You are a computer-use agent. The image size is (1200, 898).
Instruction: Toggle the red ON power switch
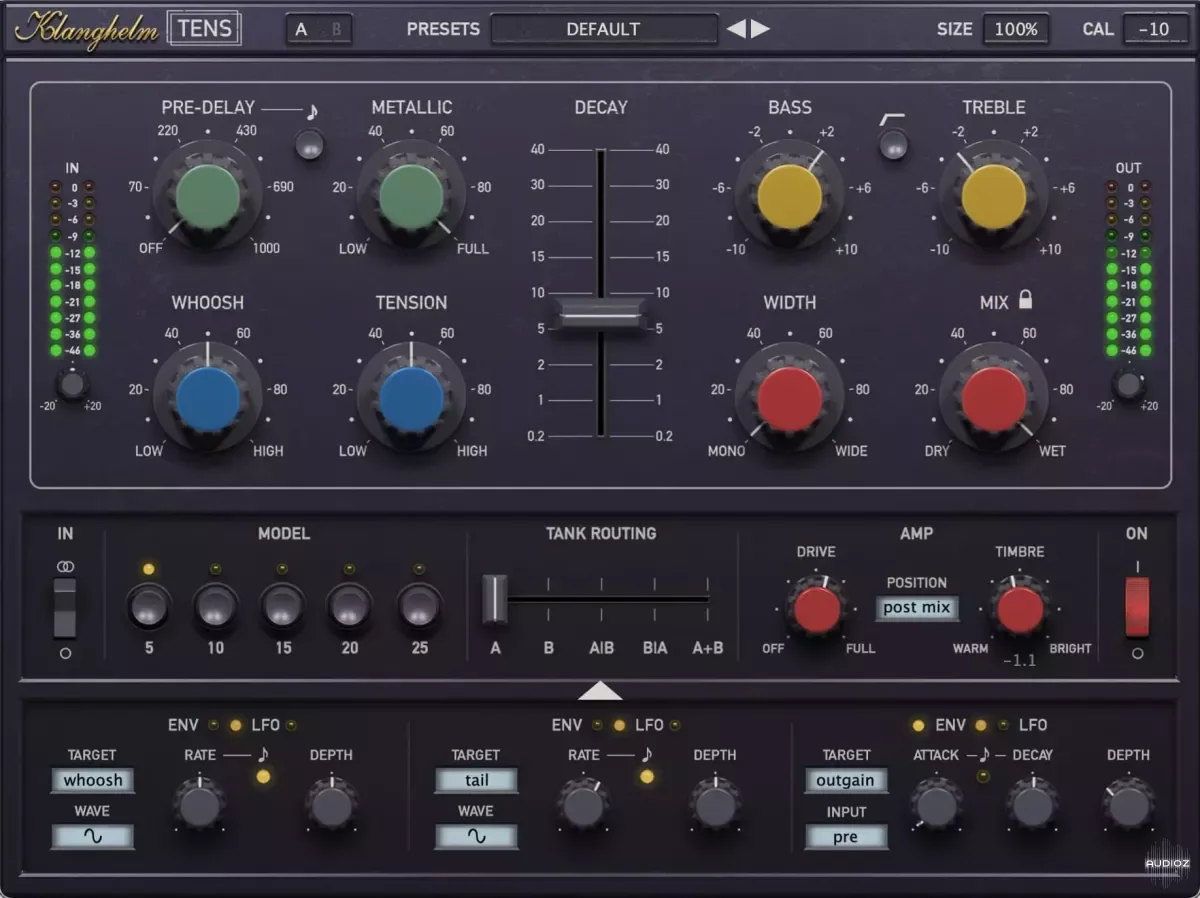point(1137,606)
